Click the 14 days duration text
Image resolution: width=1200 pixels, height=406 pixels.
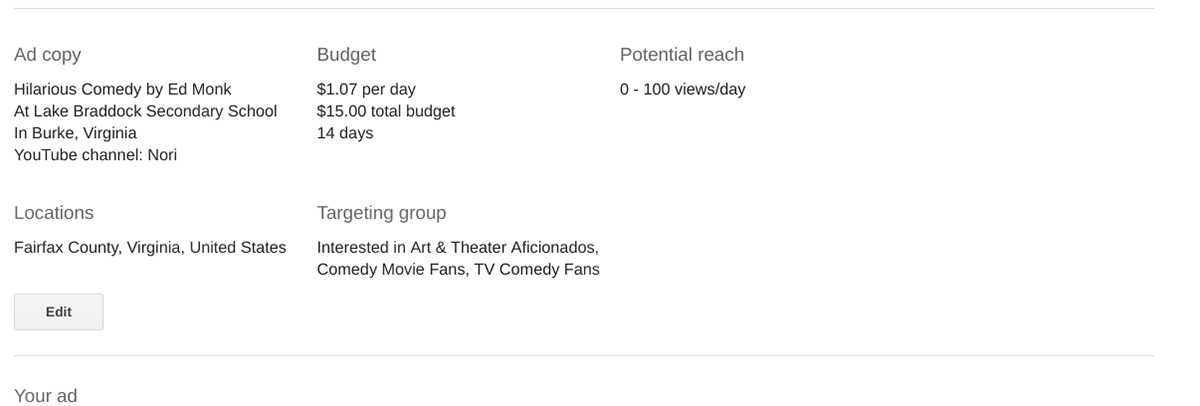[345, 133]
